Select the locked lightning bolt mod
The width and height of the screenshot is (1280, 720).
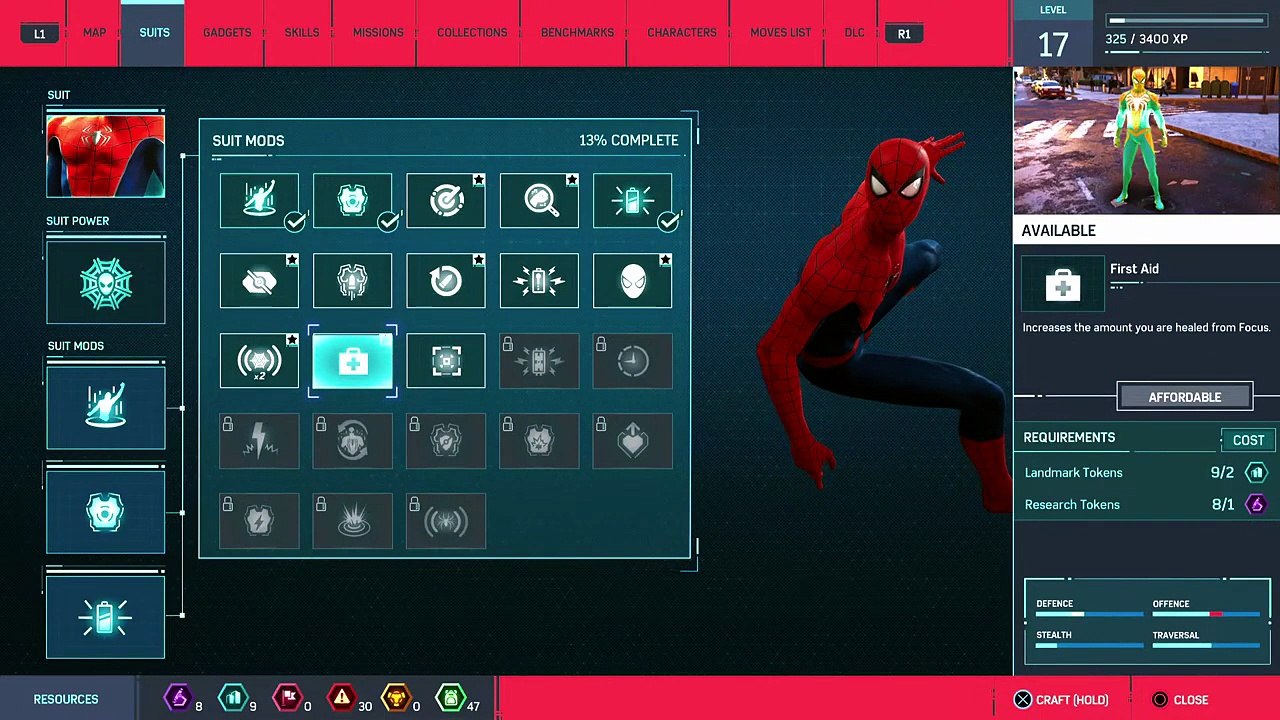coord(259,441)
